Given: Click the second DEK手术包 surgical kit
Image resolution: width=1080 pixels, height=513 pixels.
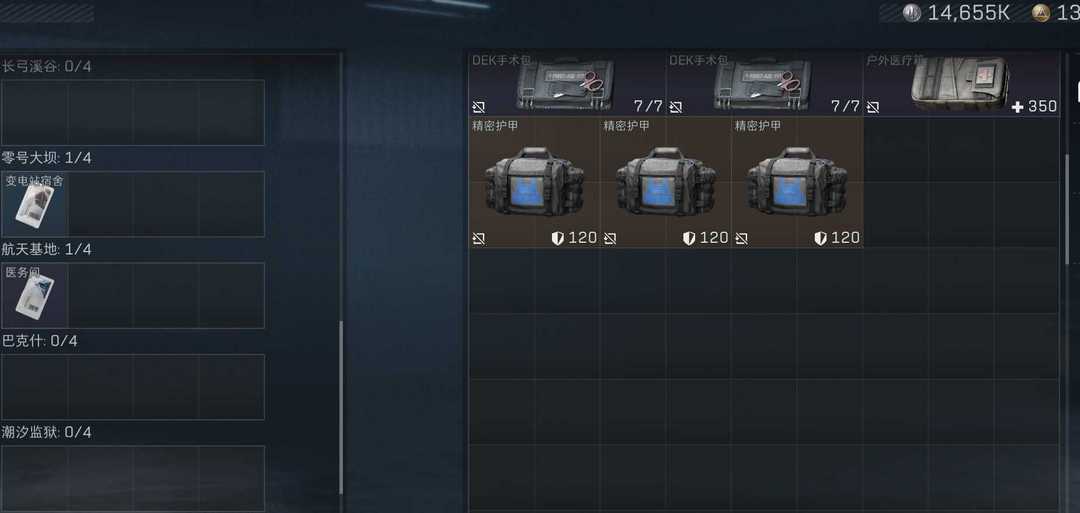Looking at the screenshot, I should 765,85.
